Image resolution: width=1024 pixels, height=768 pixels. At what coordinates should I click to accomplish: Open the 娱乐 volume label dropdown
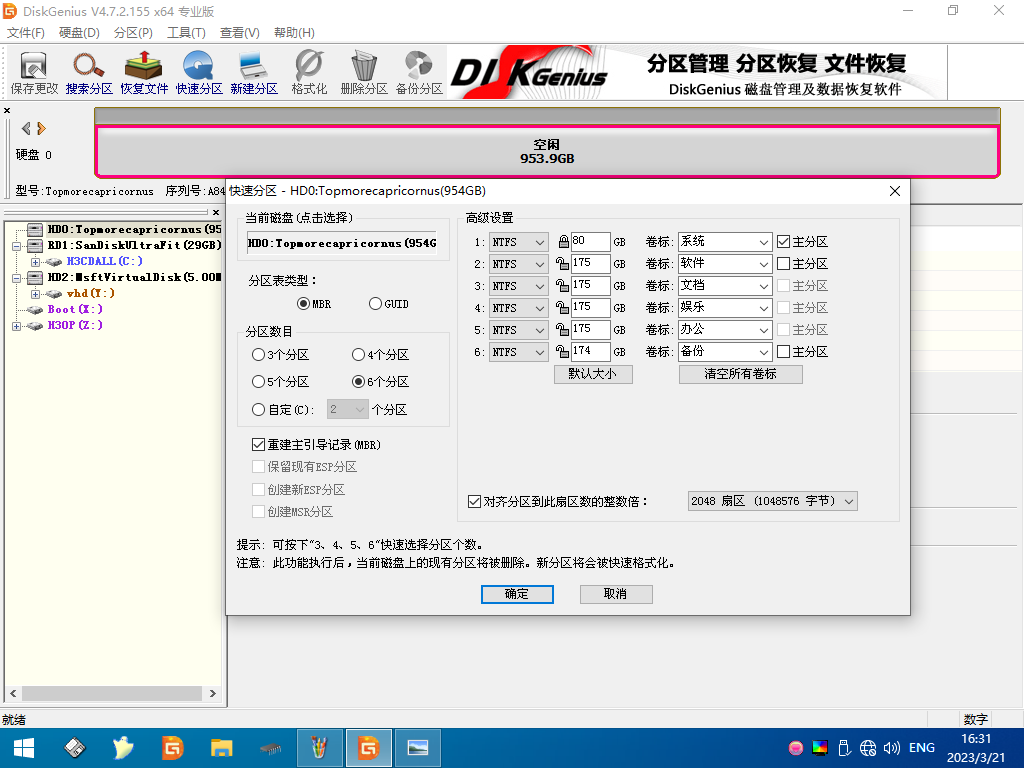coord(763,308)
